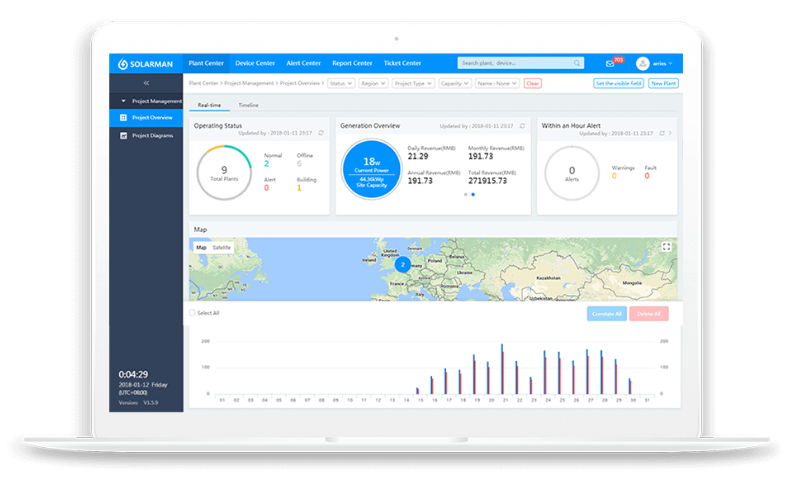Click the Clear filters button
801x499 pixels.
pyautogui.click(x=533, y=84)
